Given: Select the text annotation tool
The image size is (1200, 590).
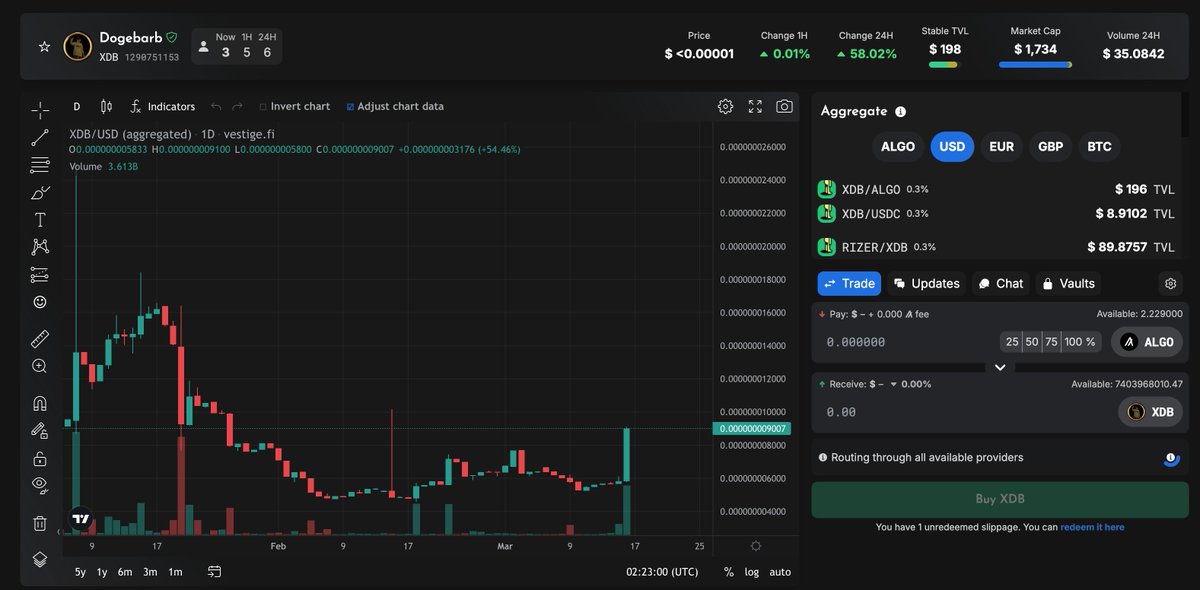Looking at the screenshot, I should (40, 219).
